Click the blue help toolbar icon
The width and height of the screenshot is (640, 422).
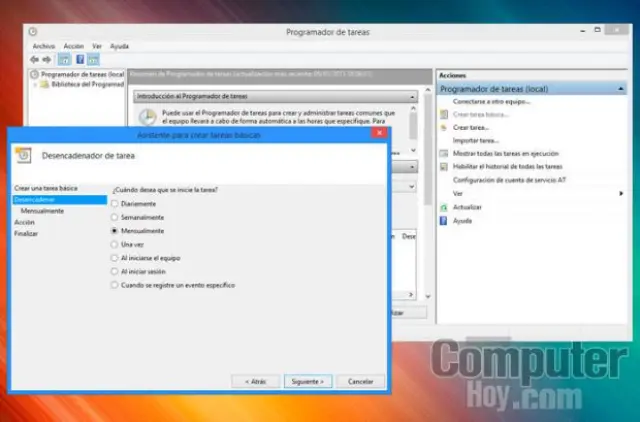pos(79,58)
